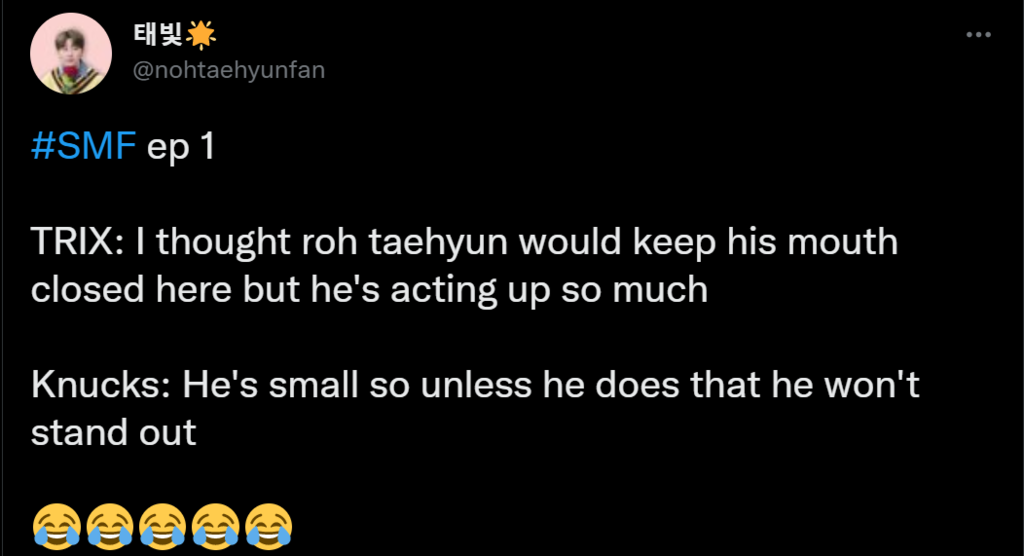Click the words "stand out" in the tweet
The image size is (1024, 556).
pyautogui.click(x=114, y=433)
